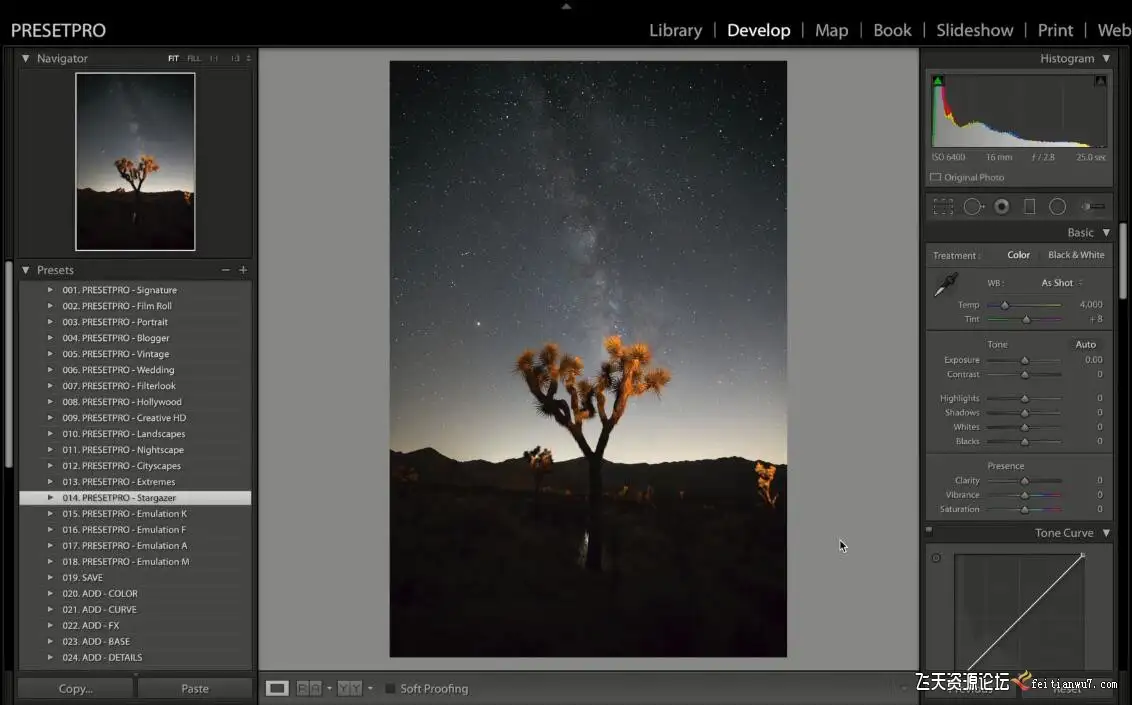Select the Radial Filter tool

click(x=1058, y=207)
